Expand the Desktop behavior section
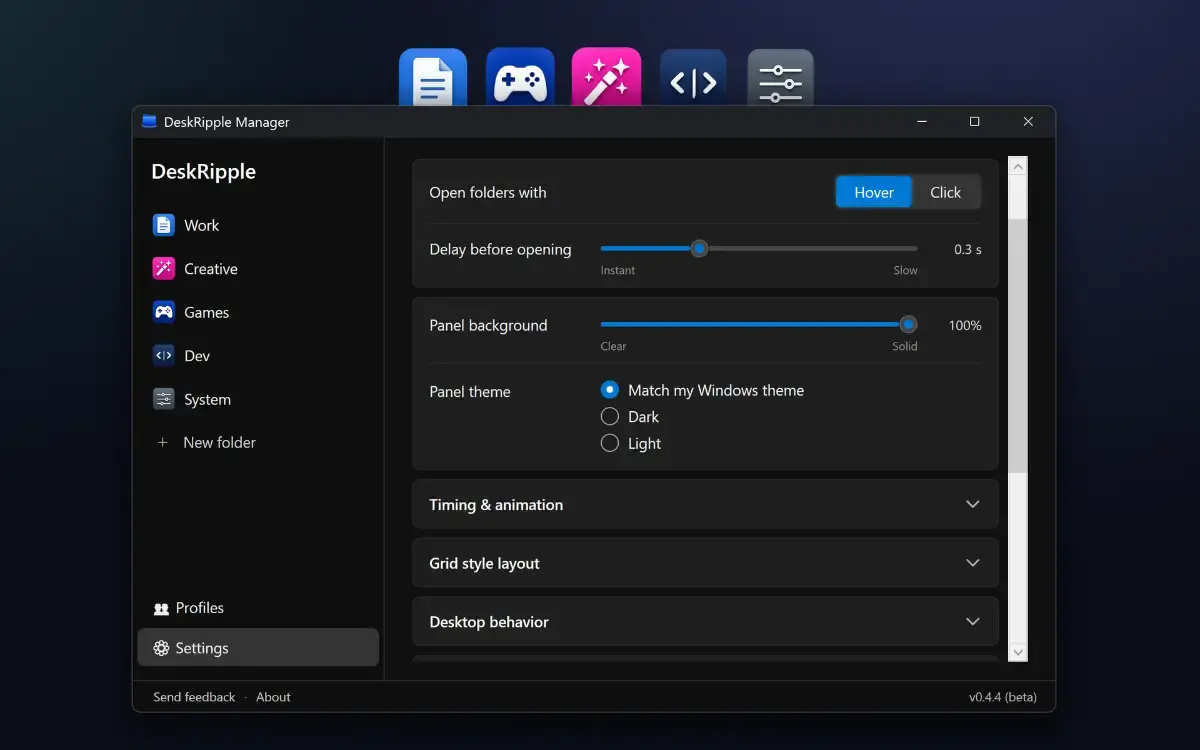The height and width of the screenshot is (750, 1200). pos(705,622)
